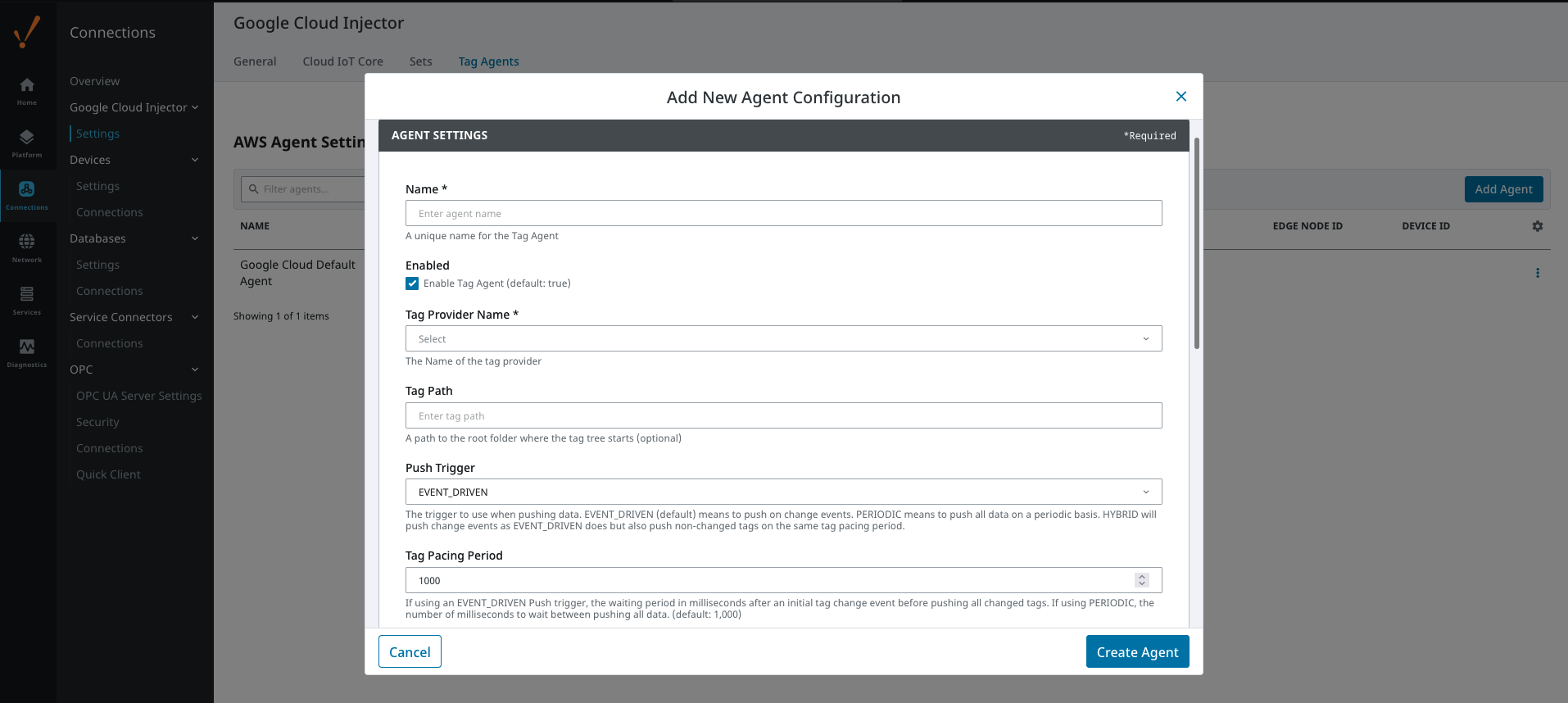
Task: Click the agent Name input field
Action: coord(783,214)
